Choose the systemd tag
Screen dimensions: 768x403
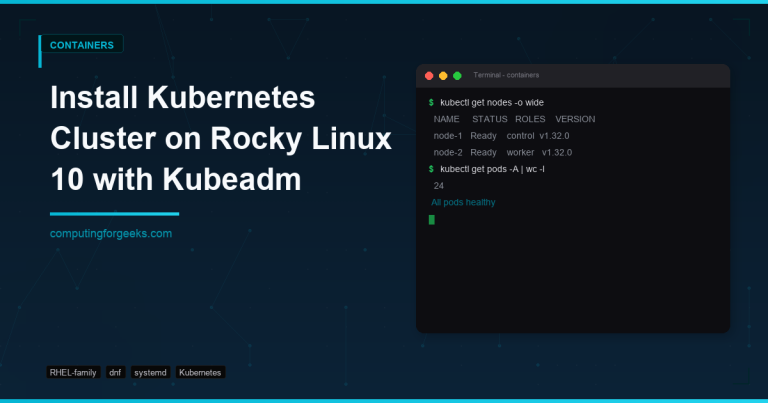[150, 372]
